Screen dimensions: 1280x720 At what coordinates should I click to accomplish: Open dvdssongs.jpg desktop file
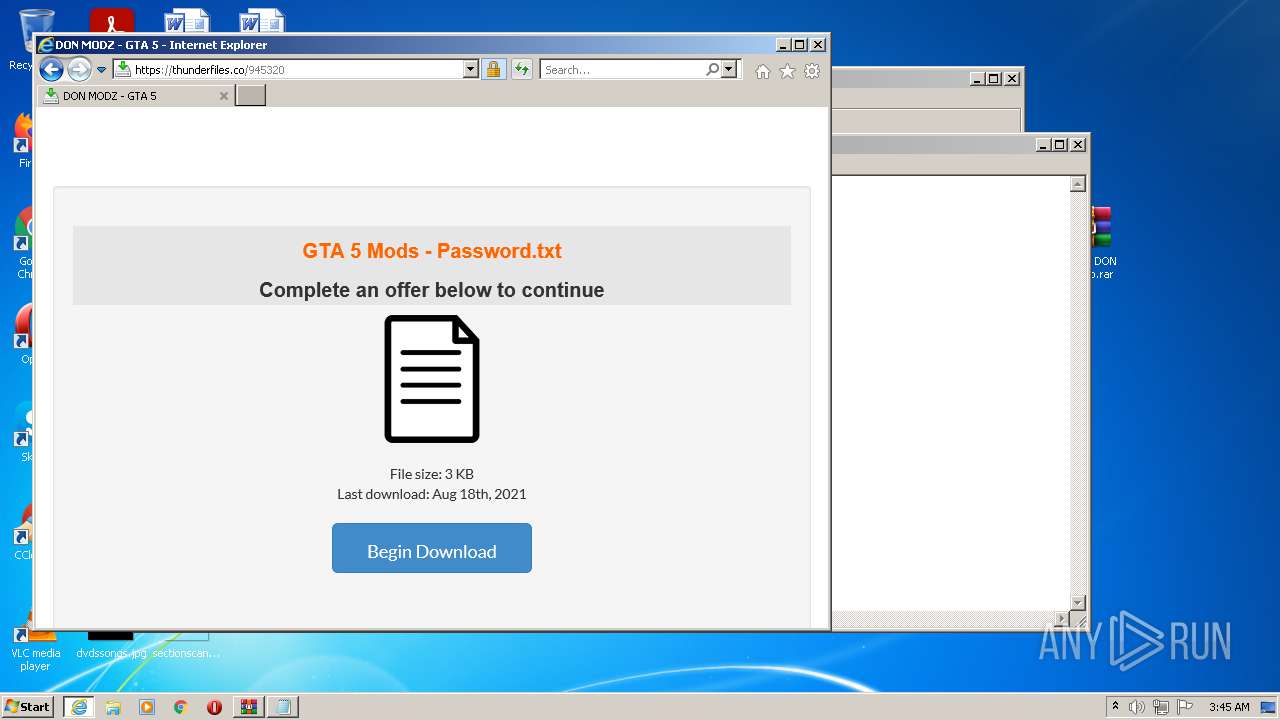pyautogui.click(x=111, y=645)
